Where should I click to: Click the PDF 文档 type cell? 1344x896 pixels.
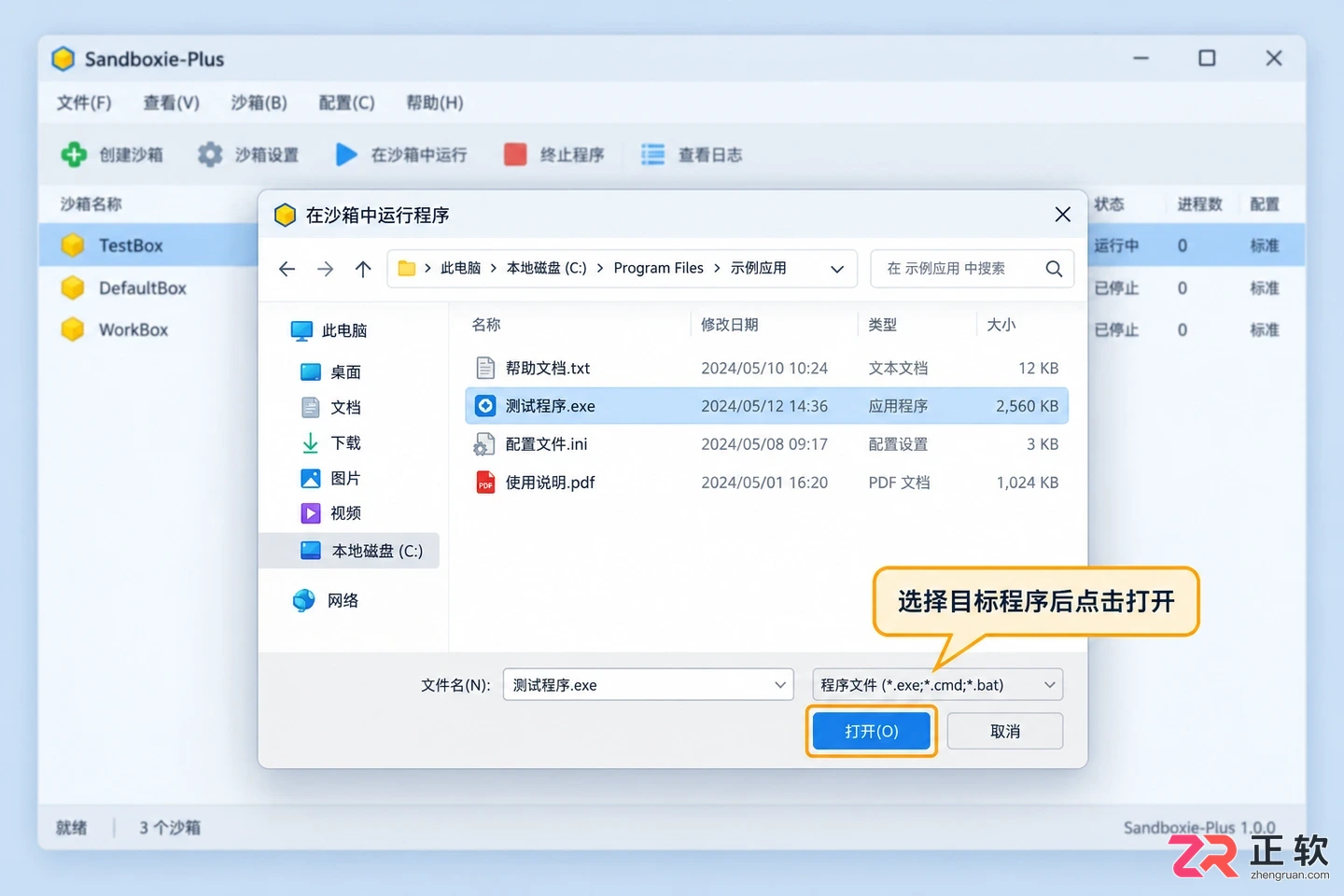click(899, 483)
